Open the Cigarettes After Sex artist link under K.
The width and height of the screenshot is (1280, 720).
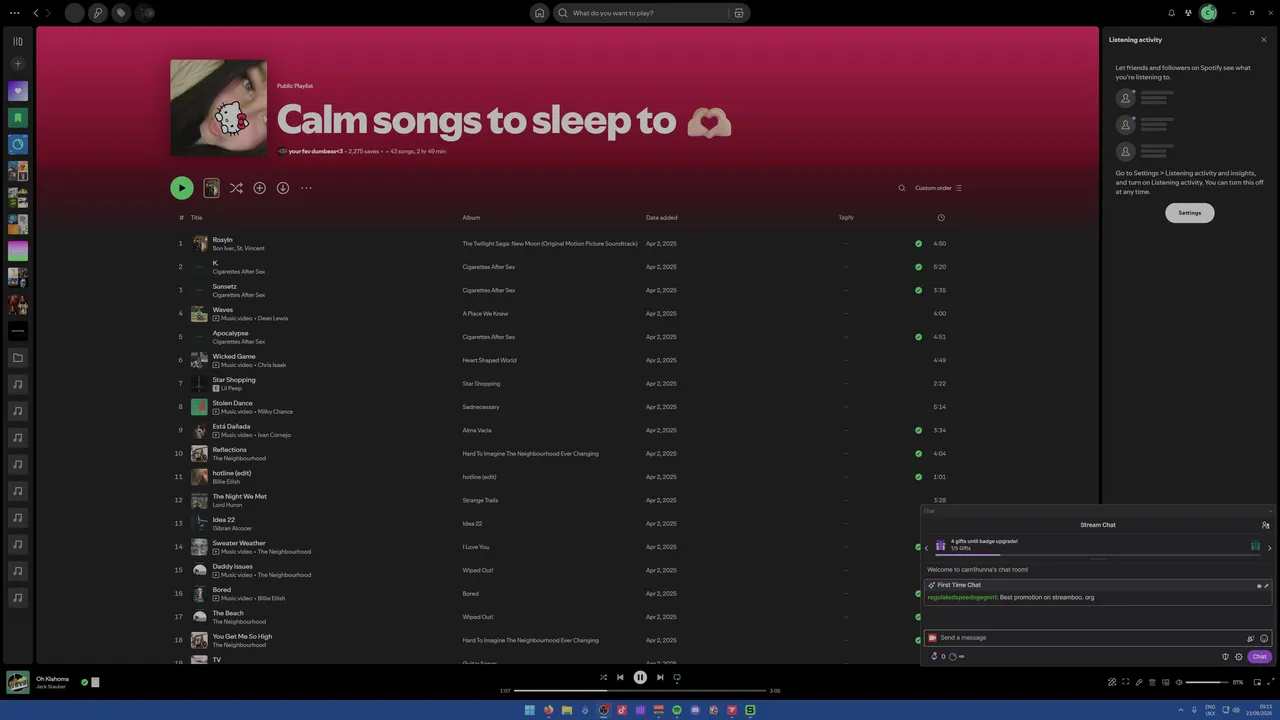point(239,271)
